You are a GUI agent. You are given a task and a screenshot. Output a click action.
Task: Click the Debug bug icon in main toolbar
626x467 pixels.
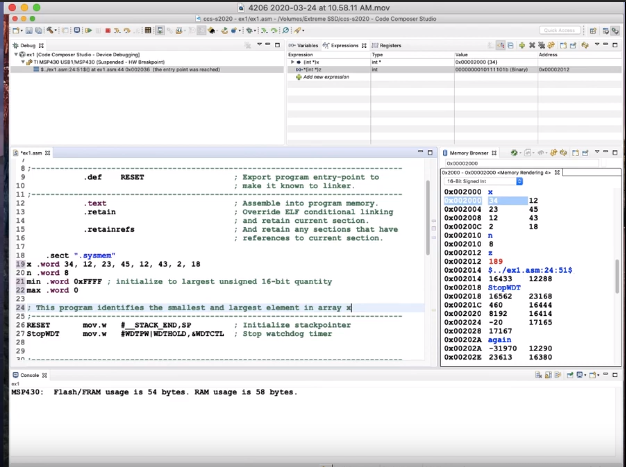[x=249, y=30]
